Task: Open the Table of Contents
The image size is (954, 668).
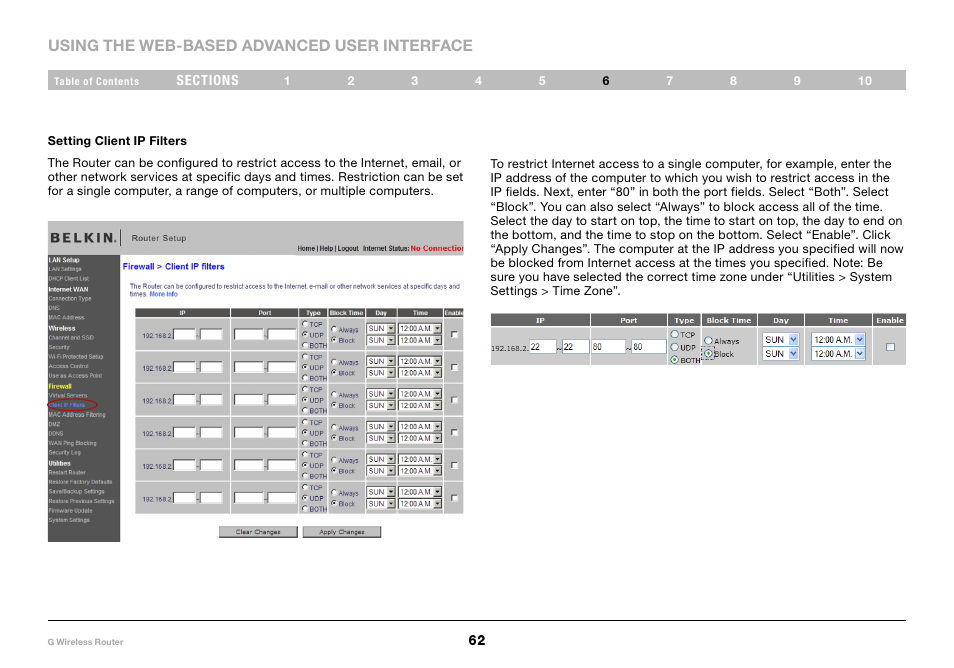Action: pyautogui.click(x=96, y=81)
